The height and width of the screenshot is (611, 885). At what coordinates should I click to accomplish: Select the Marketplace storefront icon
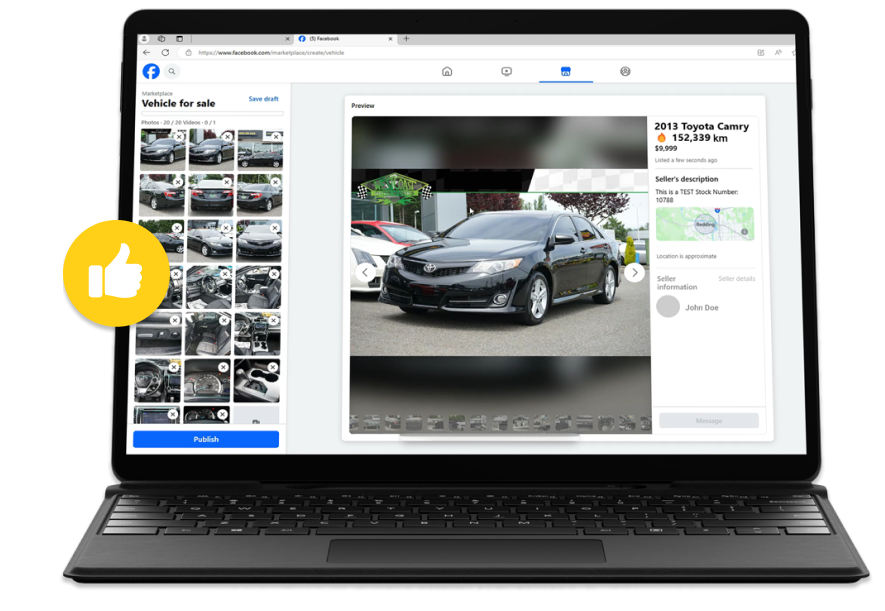pos(564,72)
